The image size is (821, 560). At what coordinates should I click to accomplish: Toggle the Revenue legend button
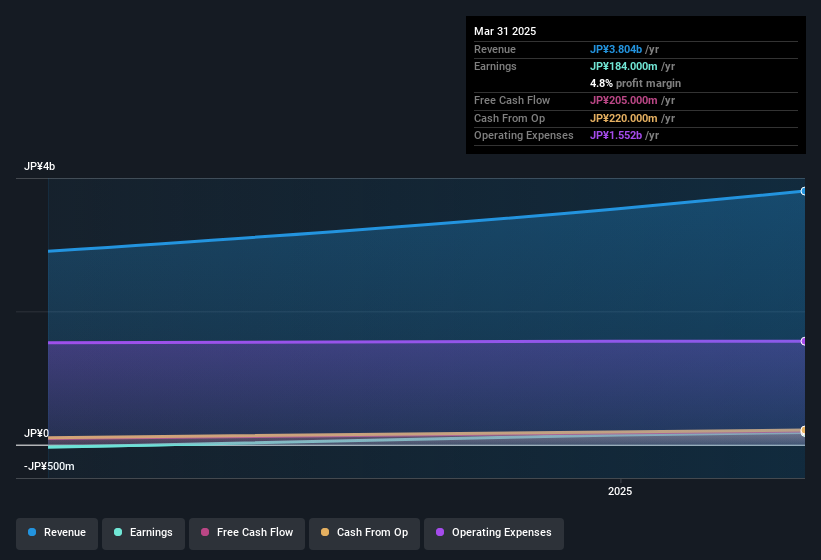[57, 533]
